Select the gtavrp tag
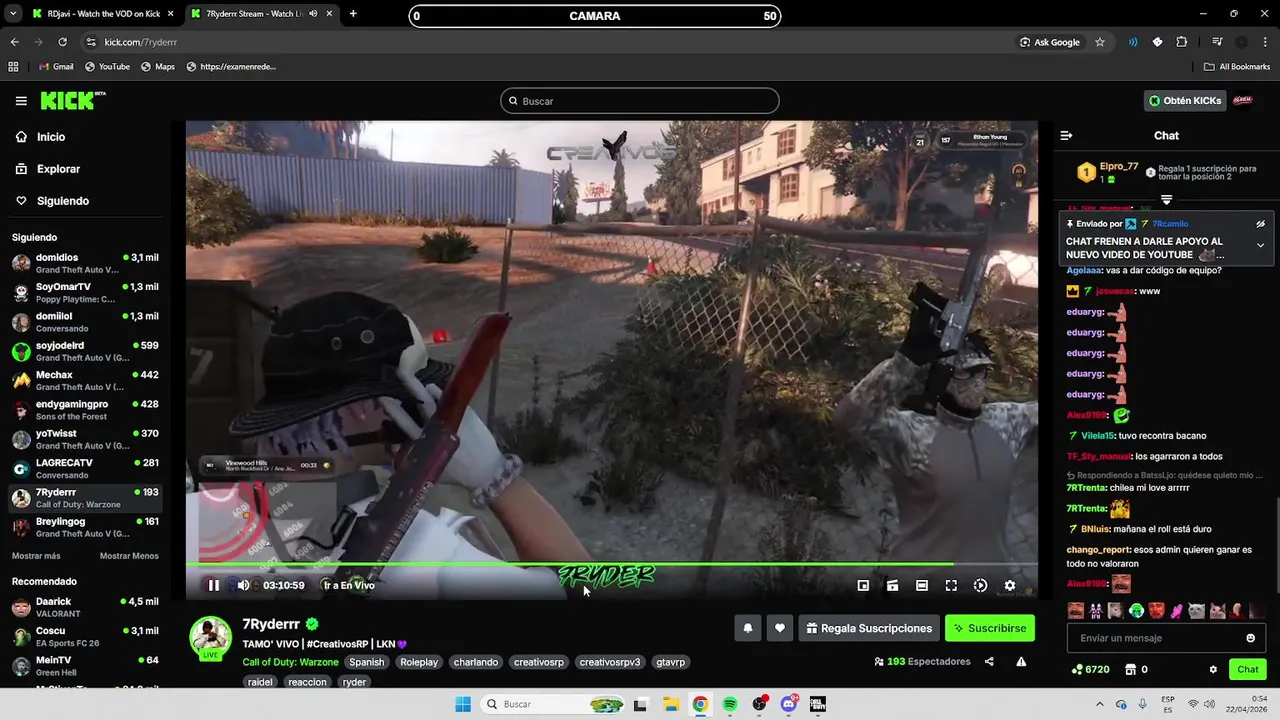The height and width of the screenshot is (720, 1280). (670, 662)
